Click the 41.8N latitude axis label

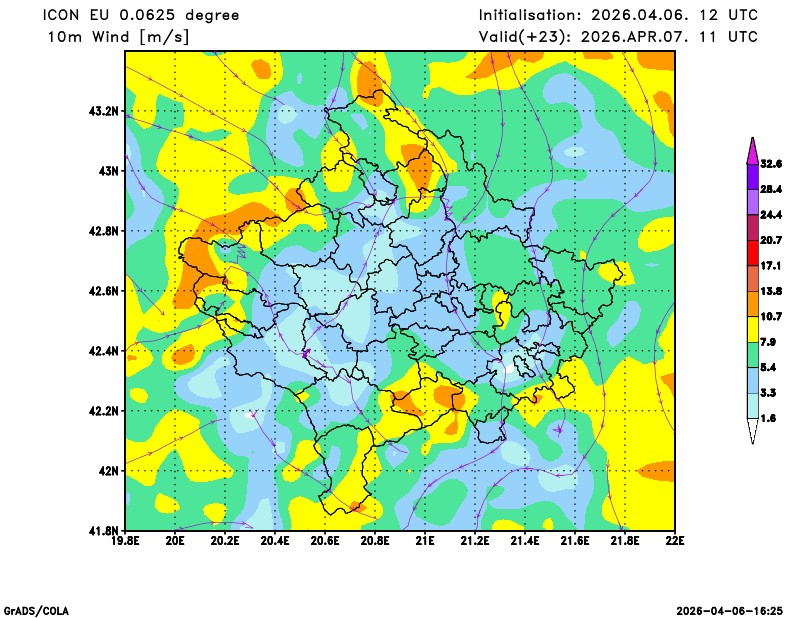tap(104, 530)
